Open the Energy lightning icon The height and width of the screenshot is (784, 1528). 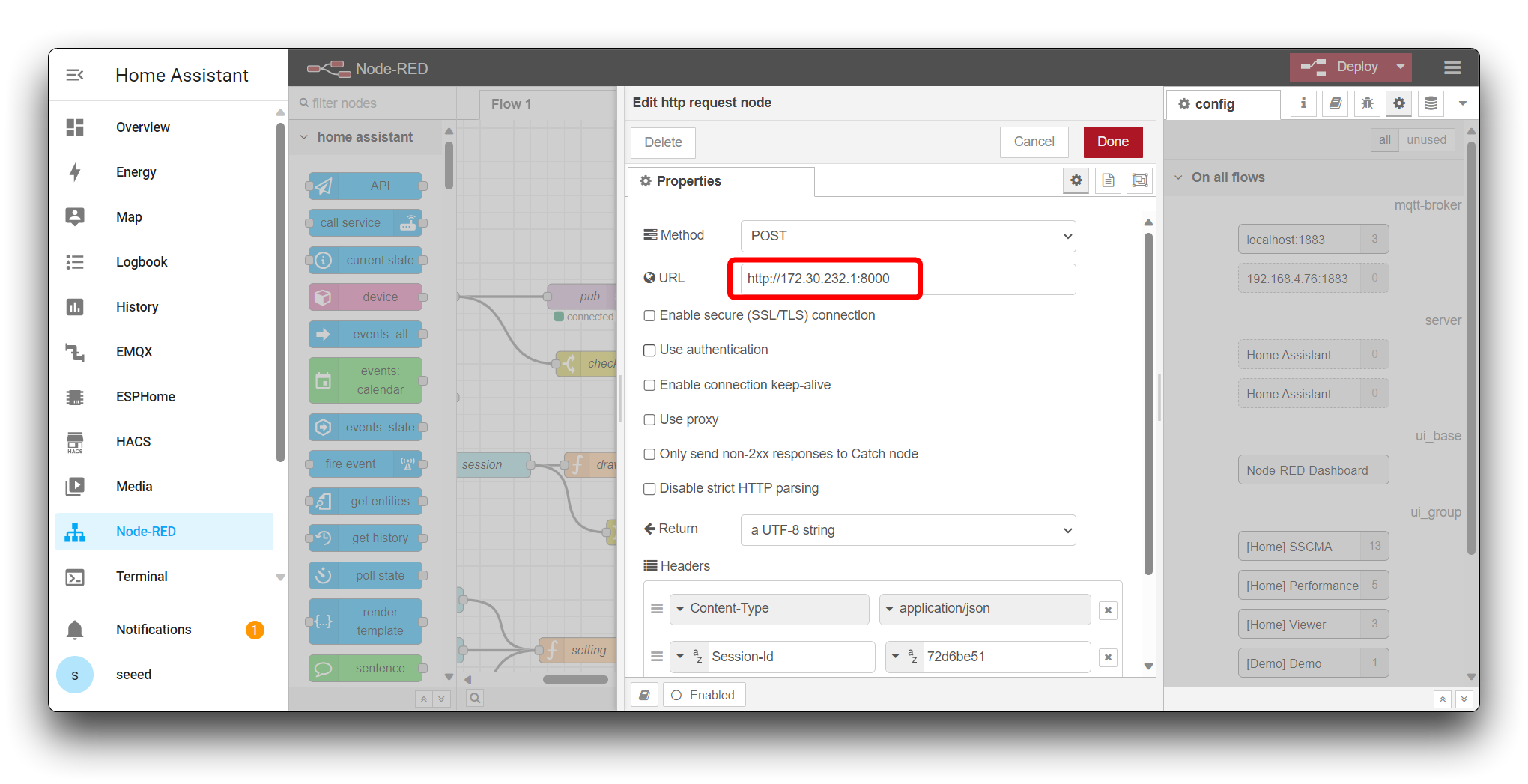[75, 172]
